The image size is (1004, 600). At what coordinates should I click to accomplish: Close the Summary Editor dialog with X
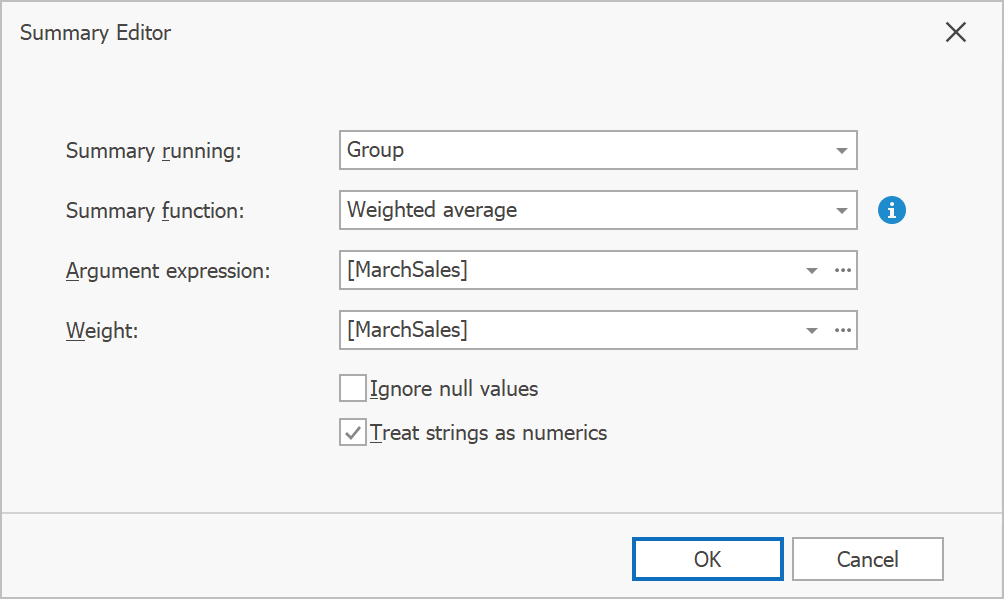956,32
